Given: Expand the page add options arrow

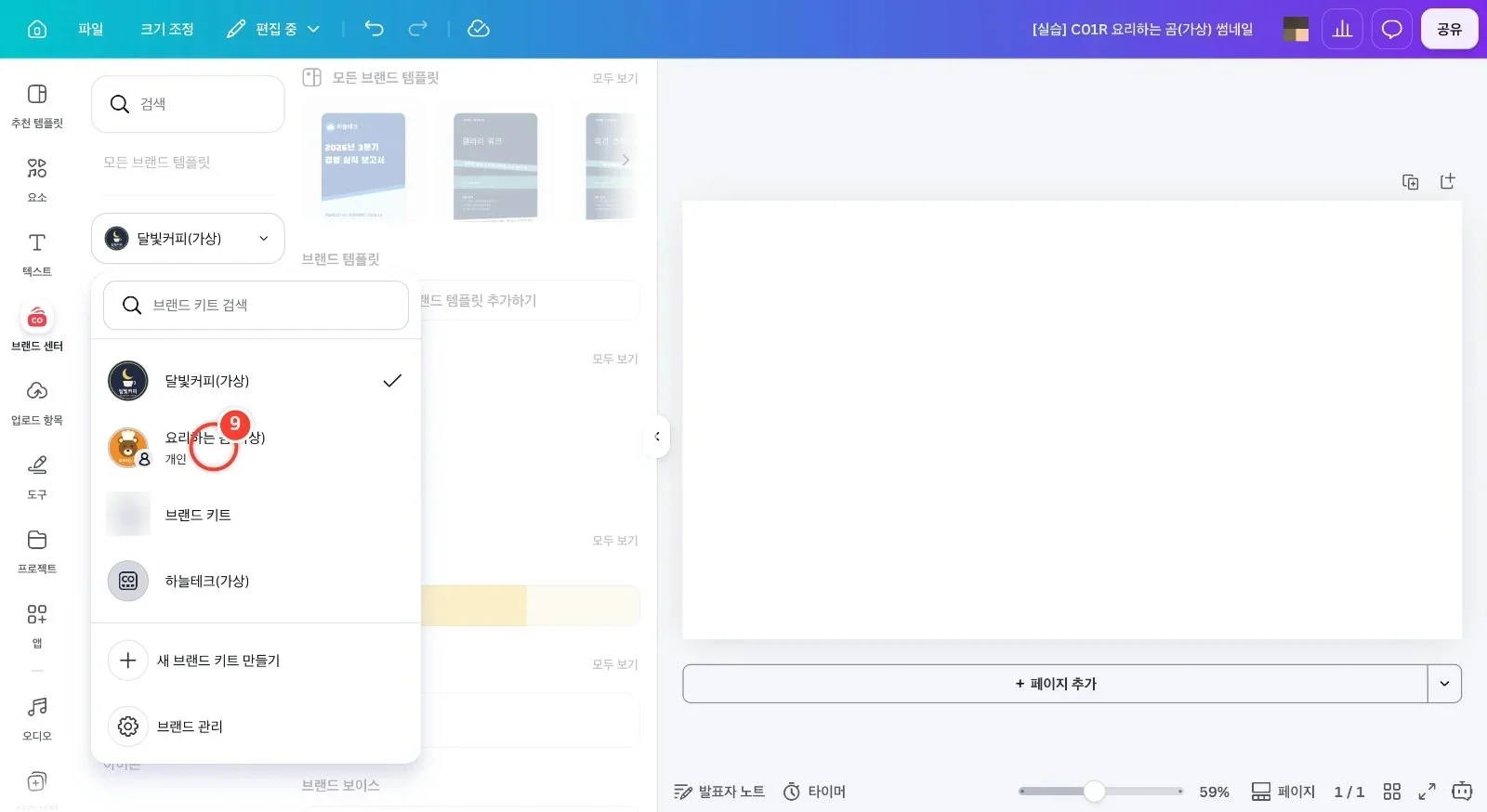Looking at the screenshot, I should pos(1444,684).
